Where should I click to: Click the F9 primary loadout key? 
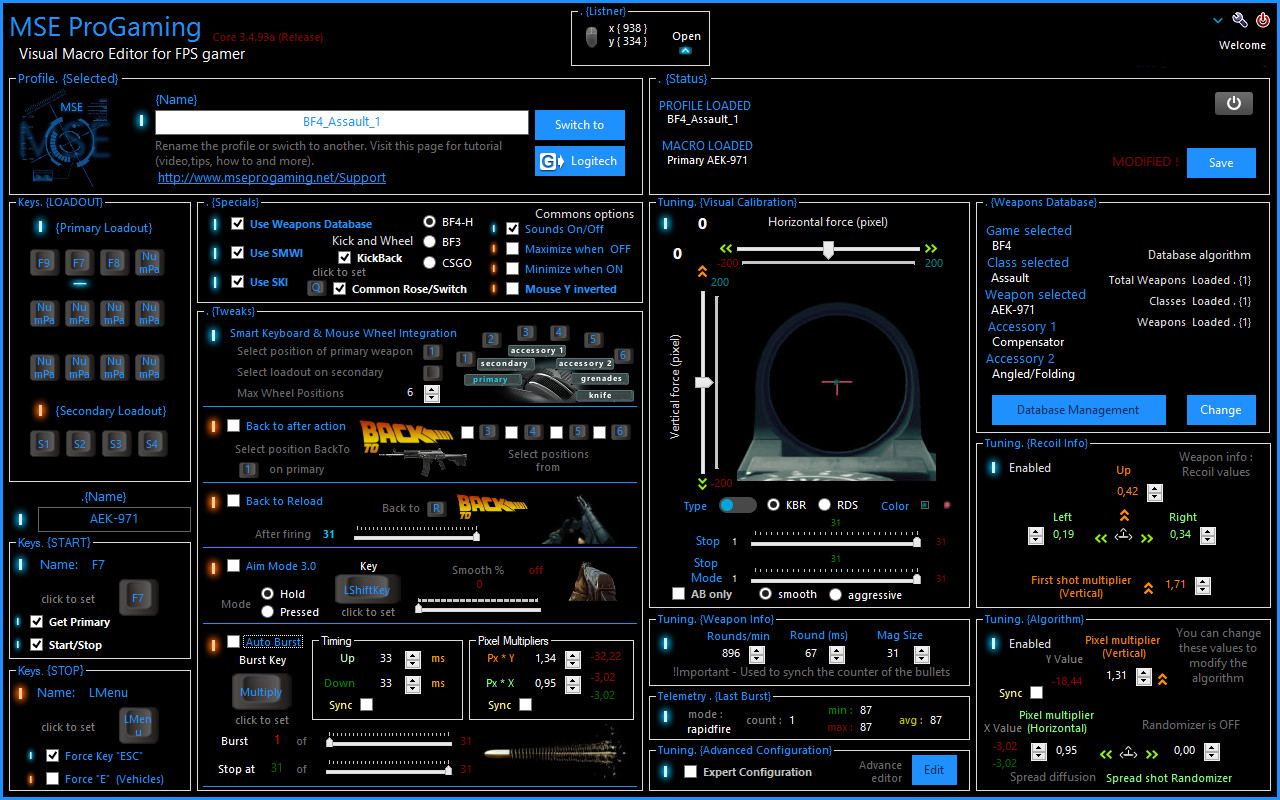click(x=44, y=263)
